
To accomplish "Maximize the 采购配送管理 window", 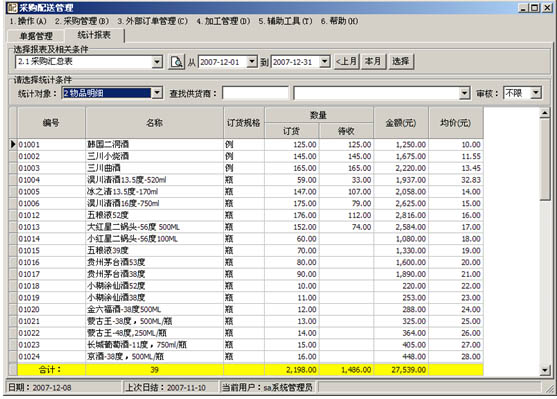I will point(534,8).
